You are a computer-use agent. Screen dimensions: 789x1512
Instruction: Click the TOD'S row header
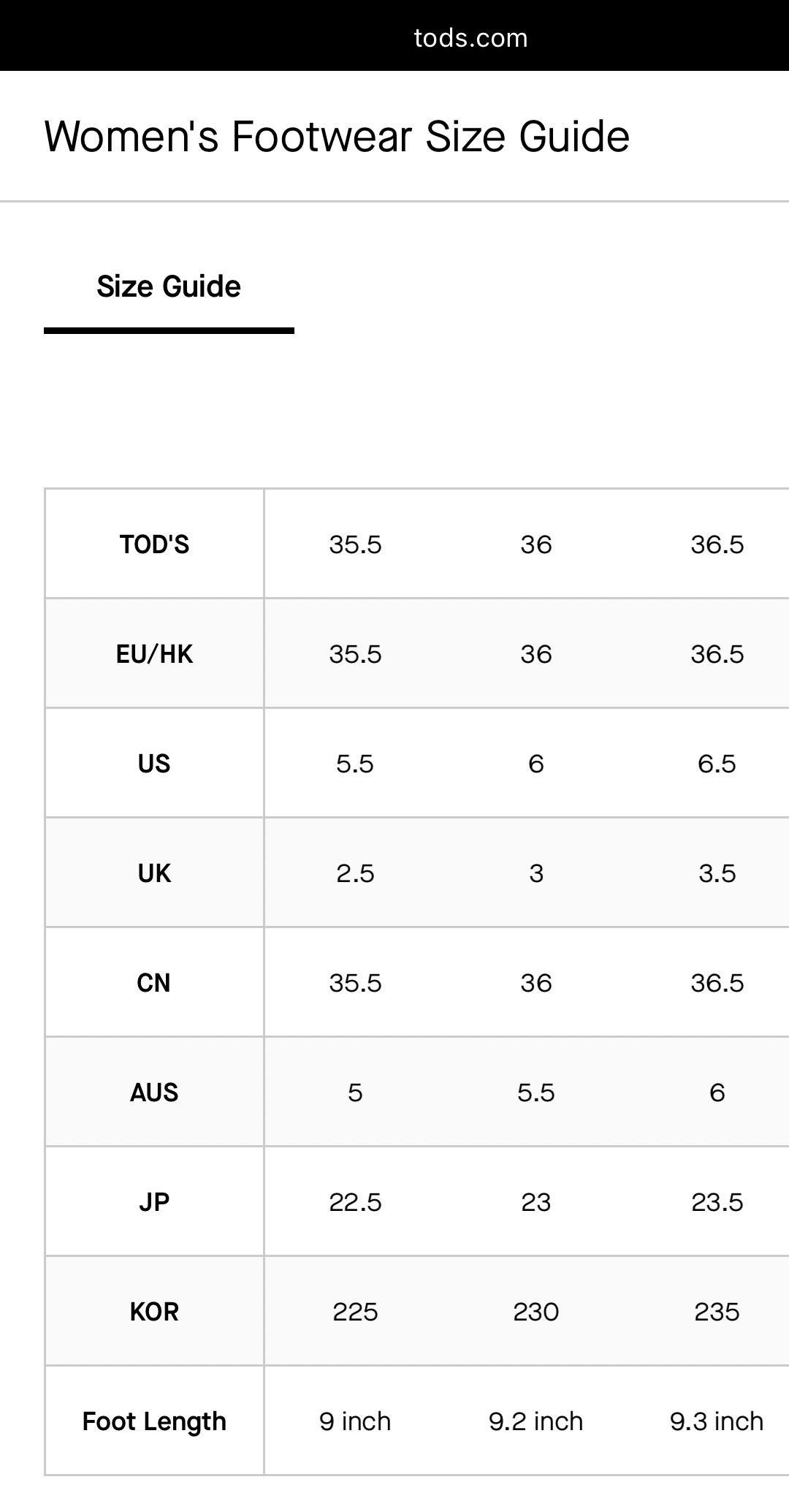click(x=154, y=544)
